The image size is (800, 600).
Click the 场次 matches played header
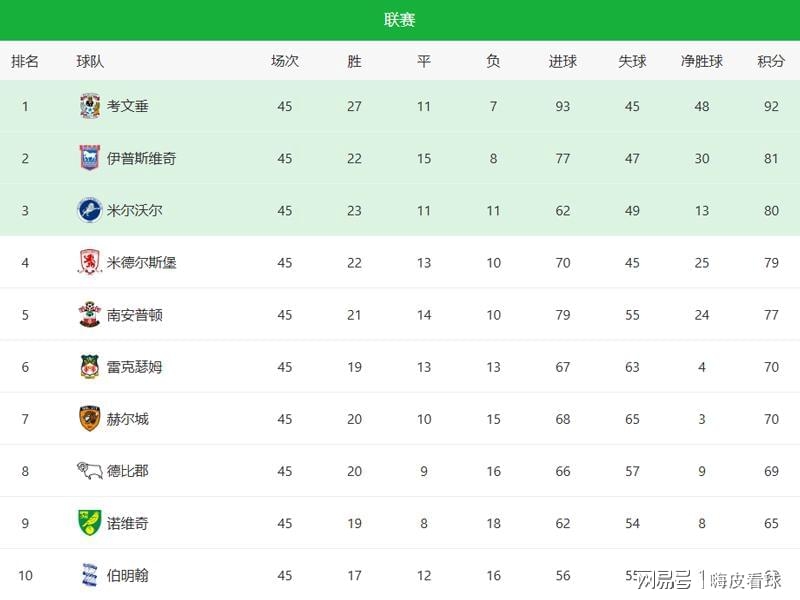coord(285,61)
